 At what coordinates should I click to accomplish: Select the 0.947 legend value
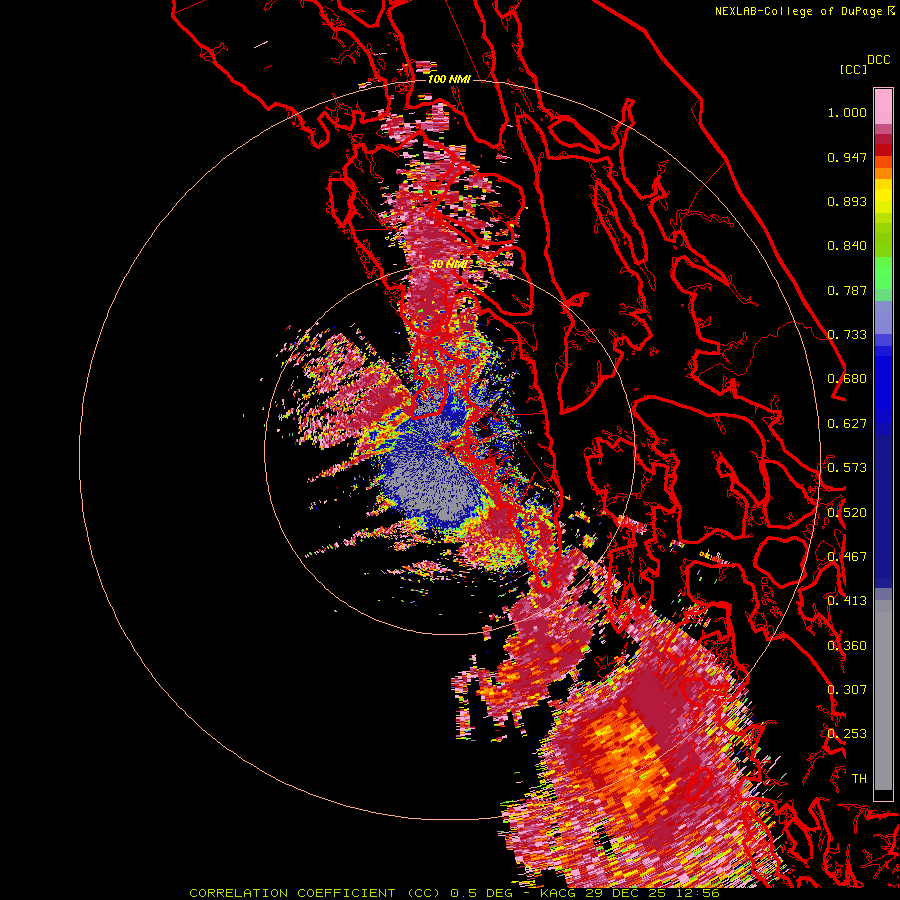(847, 157)
